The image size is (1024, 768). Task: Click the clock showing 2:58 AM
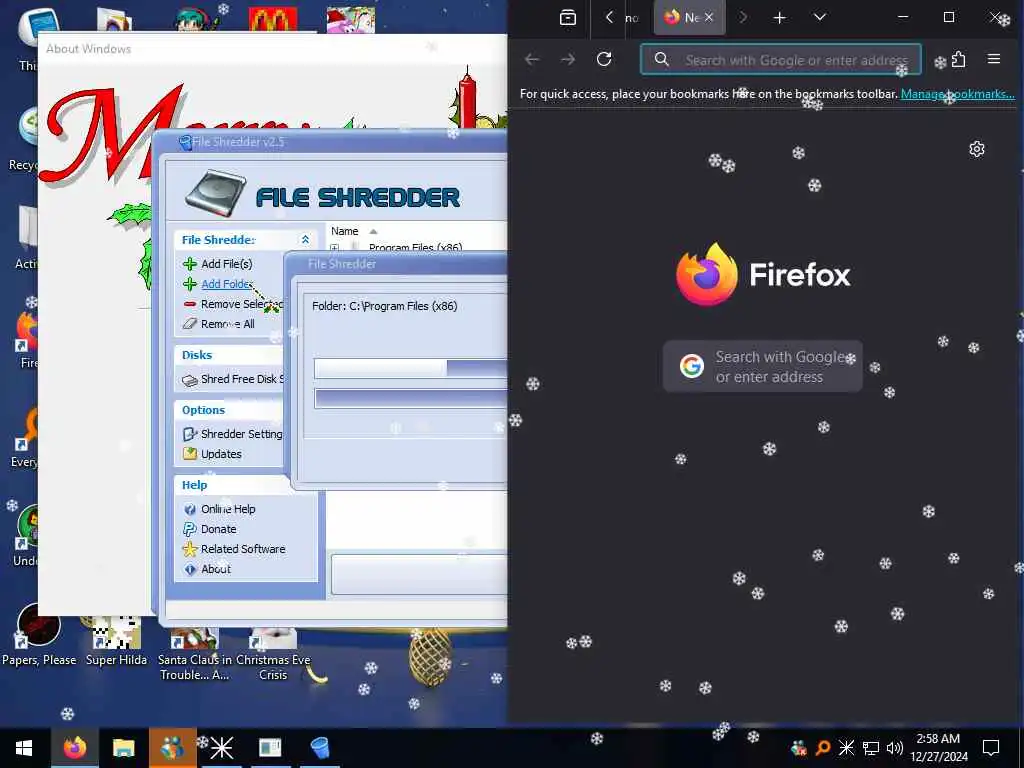pyautogui.click(x=938, y=748)
